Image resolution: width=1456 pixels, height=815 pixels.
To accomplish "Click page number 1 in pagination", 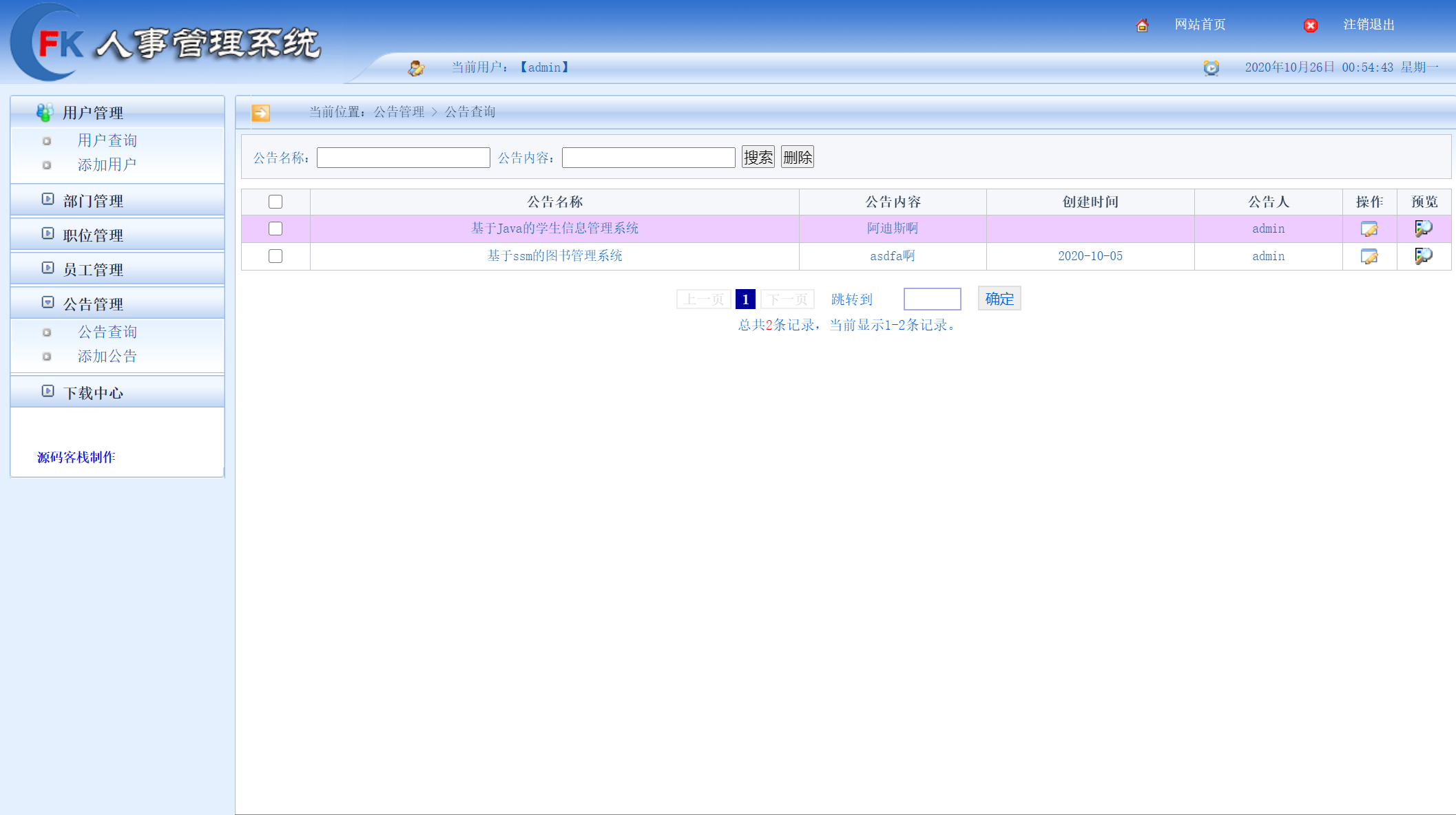I will pyautogui.click(x=745, y=299).
